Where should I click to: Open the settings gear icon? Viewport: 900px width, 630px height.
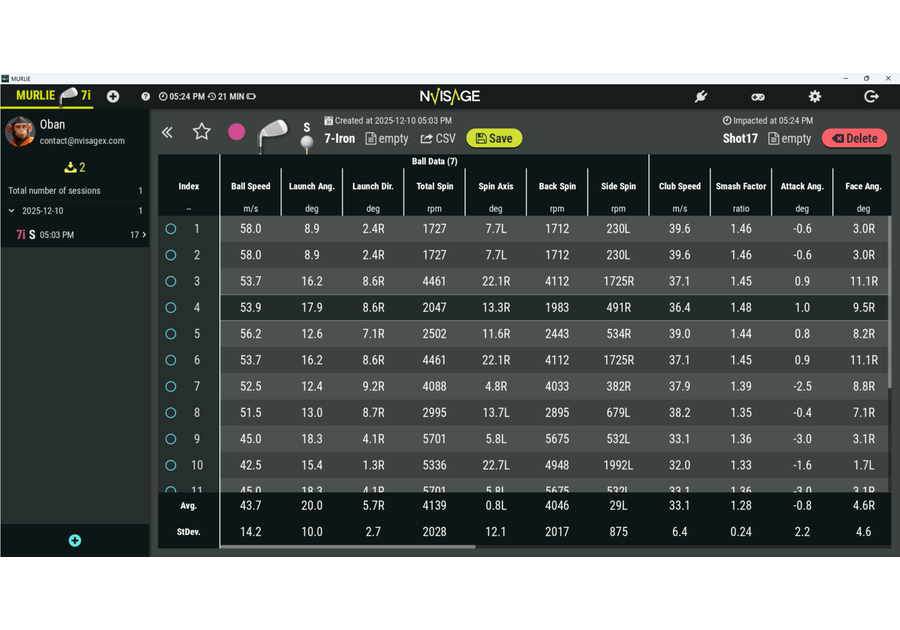pyautogui.click(x=814, y=96)
